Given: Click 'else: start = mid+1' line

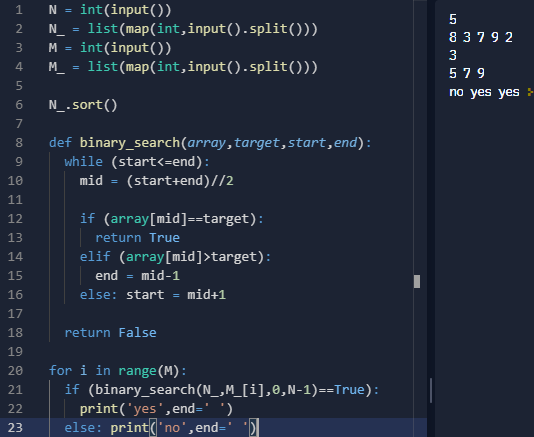Looking at the screenshot, I should point(153,295).
